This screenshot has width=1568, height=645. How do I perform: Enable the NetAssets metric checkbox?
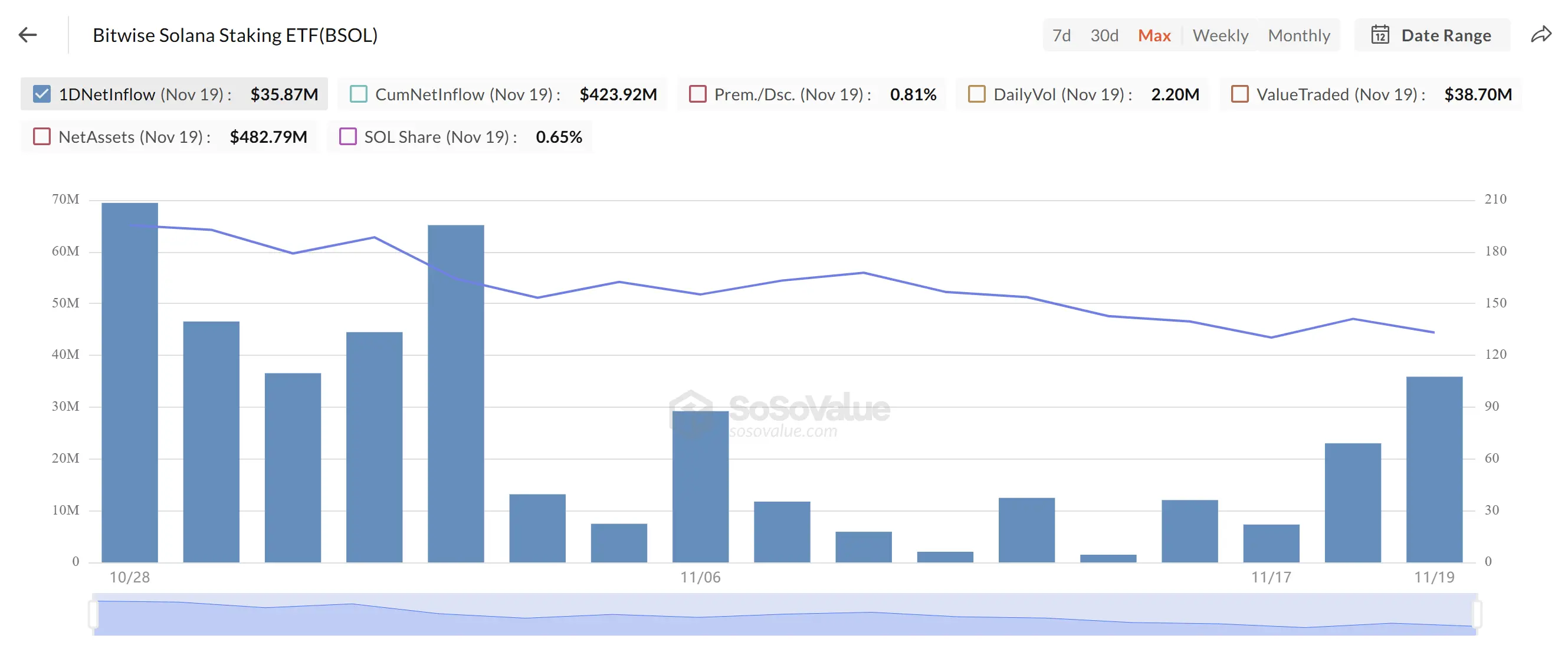coord(41,137)
